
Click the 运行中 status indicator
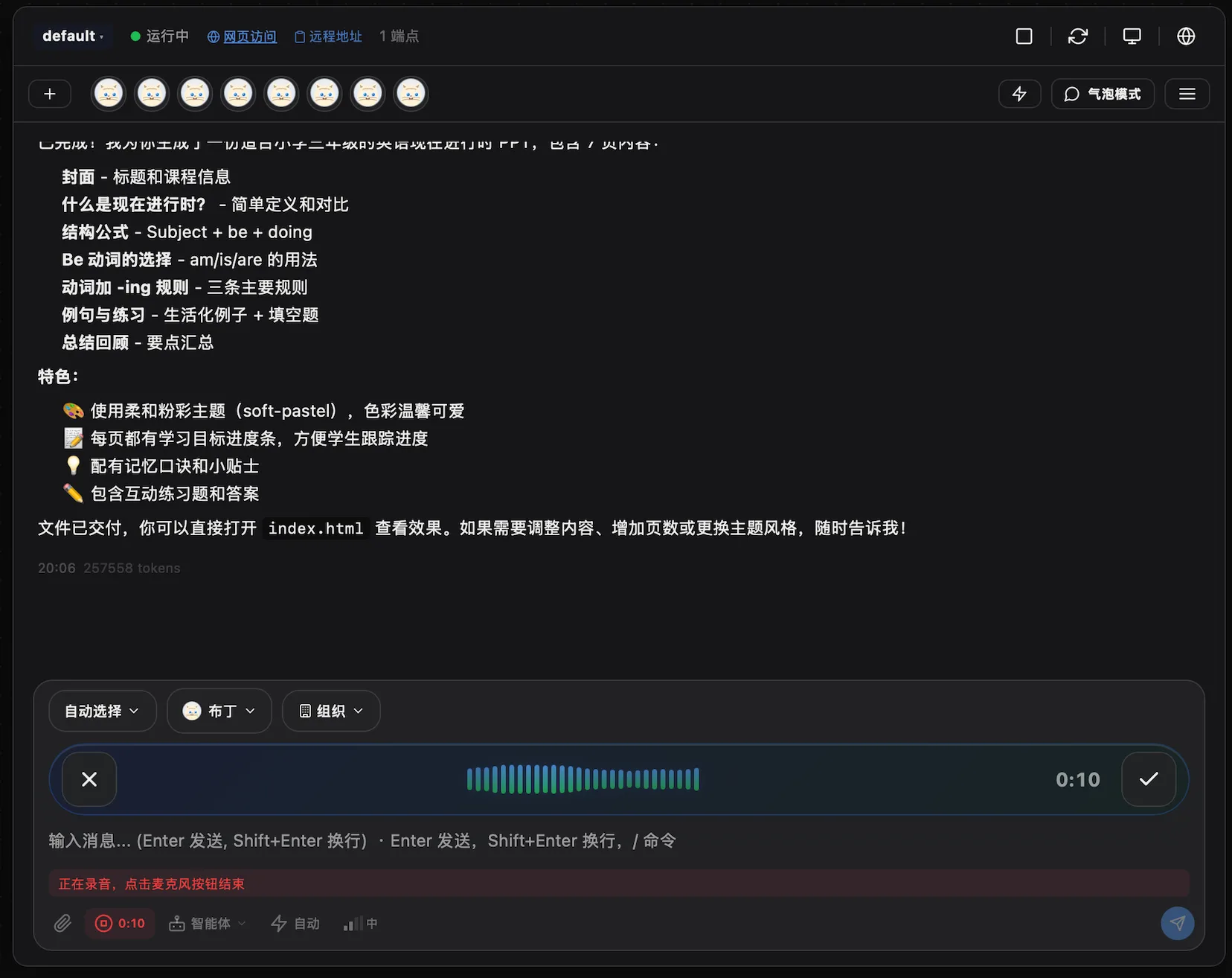point(160,36)
